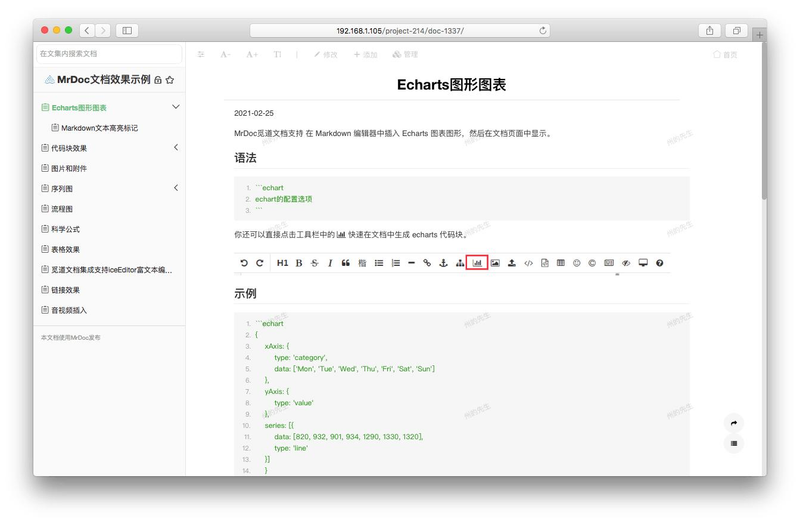The height and width of the screenshot is (524, 800).
Task: Decrease font size with A- button
Action: pos(226,54)
